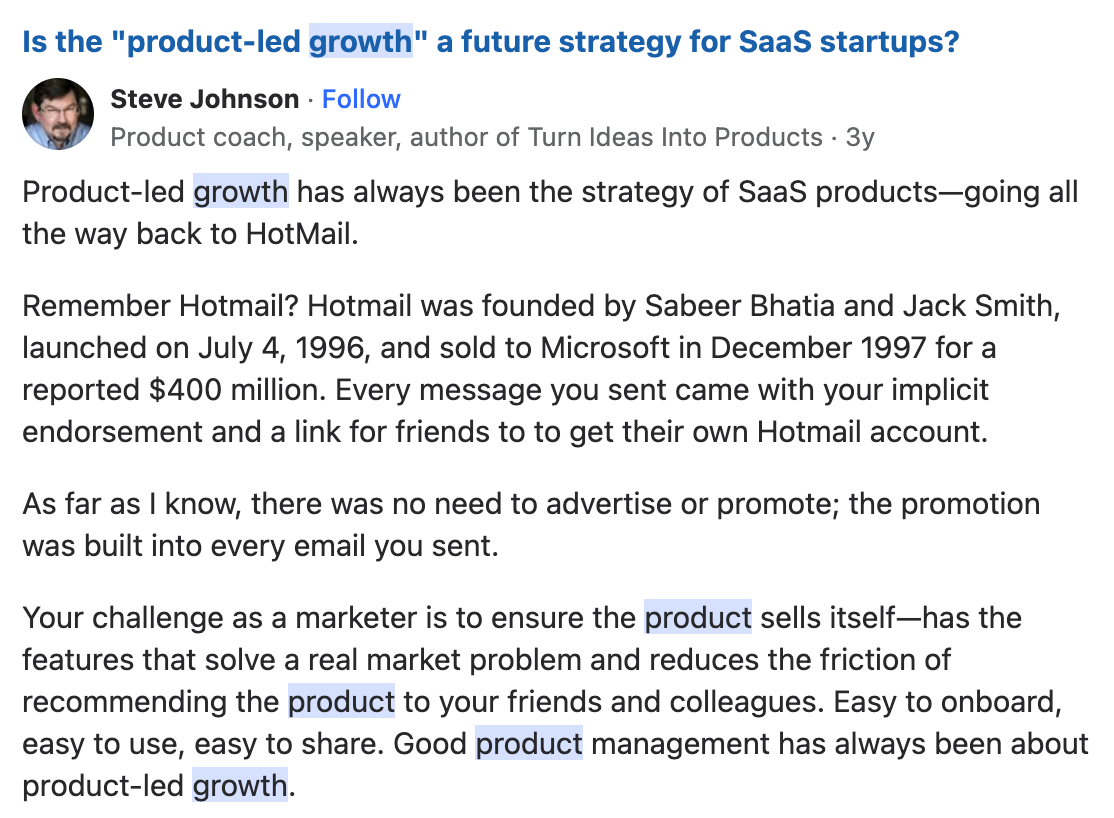
Task: Open the 3y answer timestamp
Action: pyautogui.click(x=860, y=137)
